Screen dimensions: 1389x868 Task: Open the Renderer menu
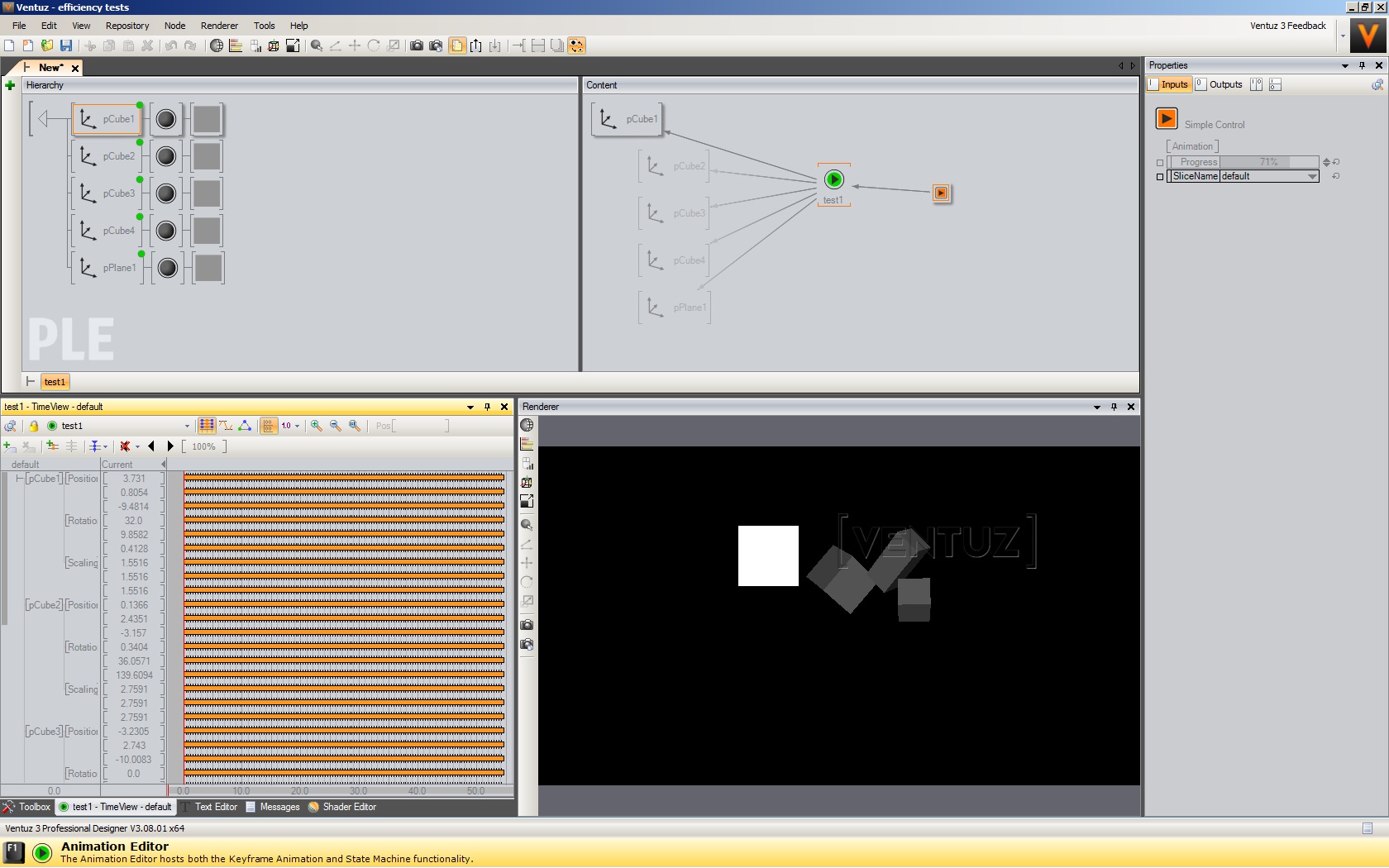click(x=219, y=26)
